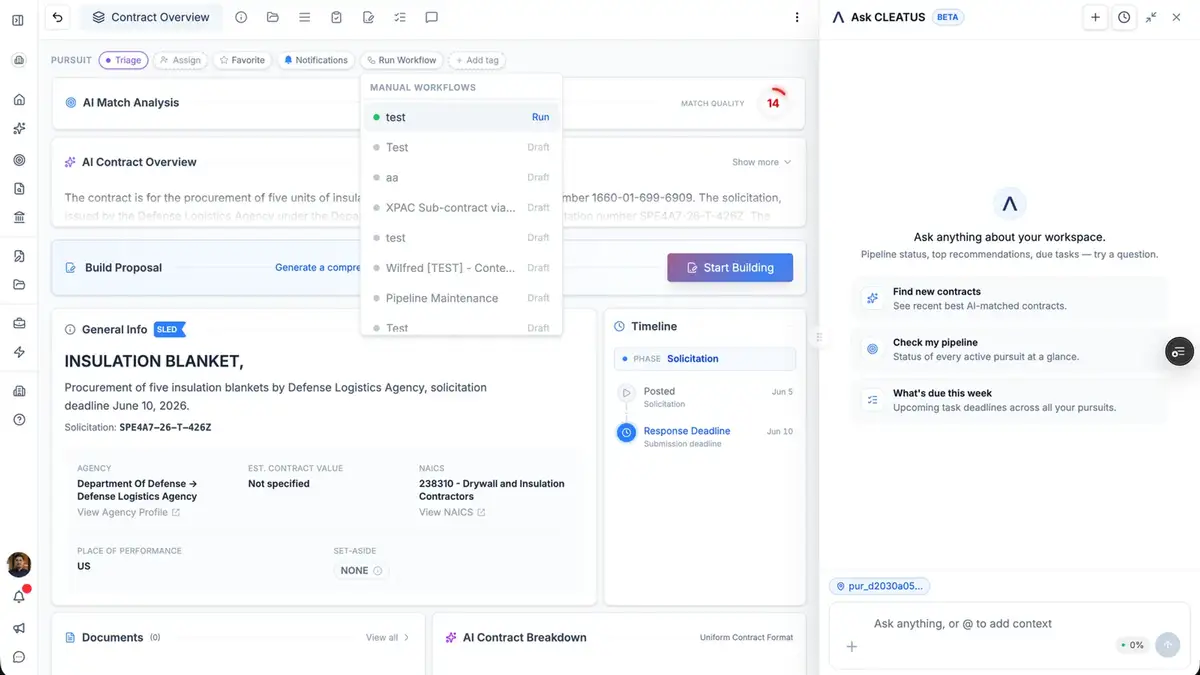Open the info circle icon tab in header
Viewport: 1200px width, 675px height.
coord(241,17)
